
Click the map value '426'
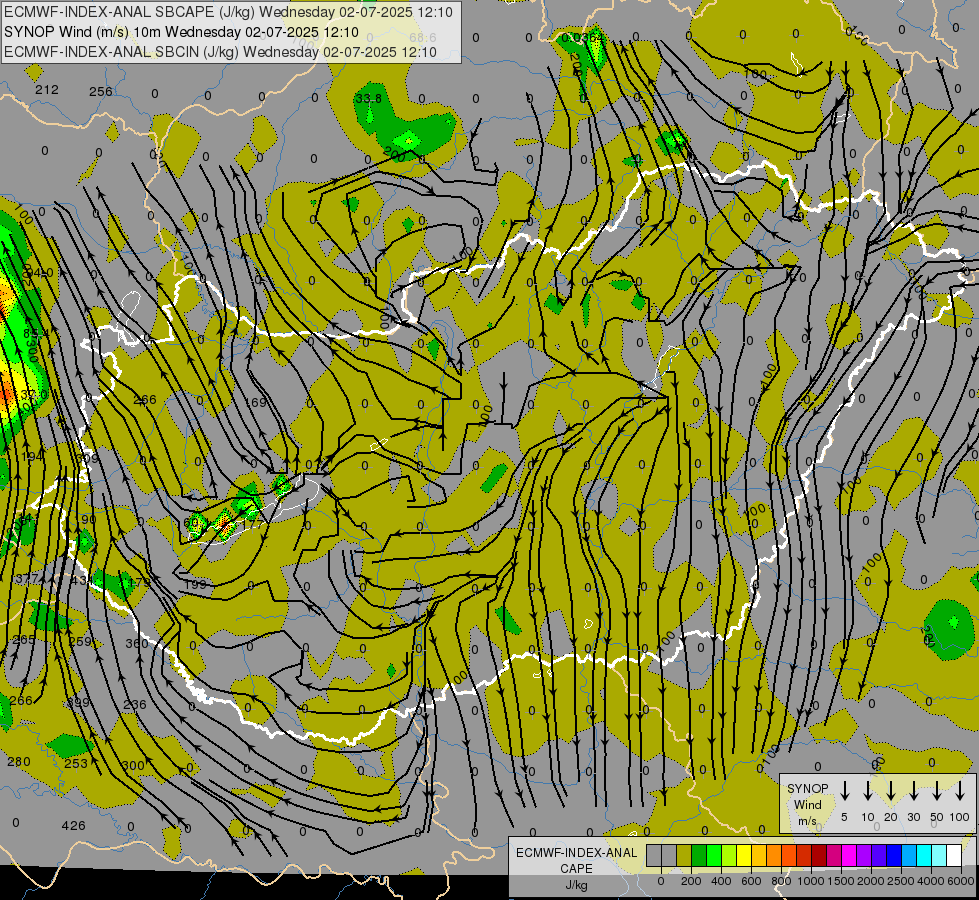[73, 826]
